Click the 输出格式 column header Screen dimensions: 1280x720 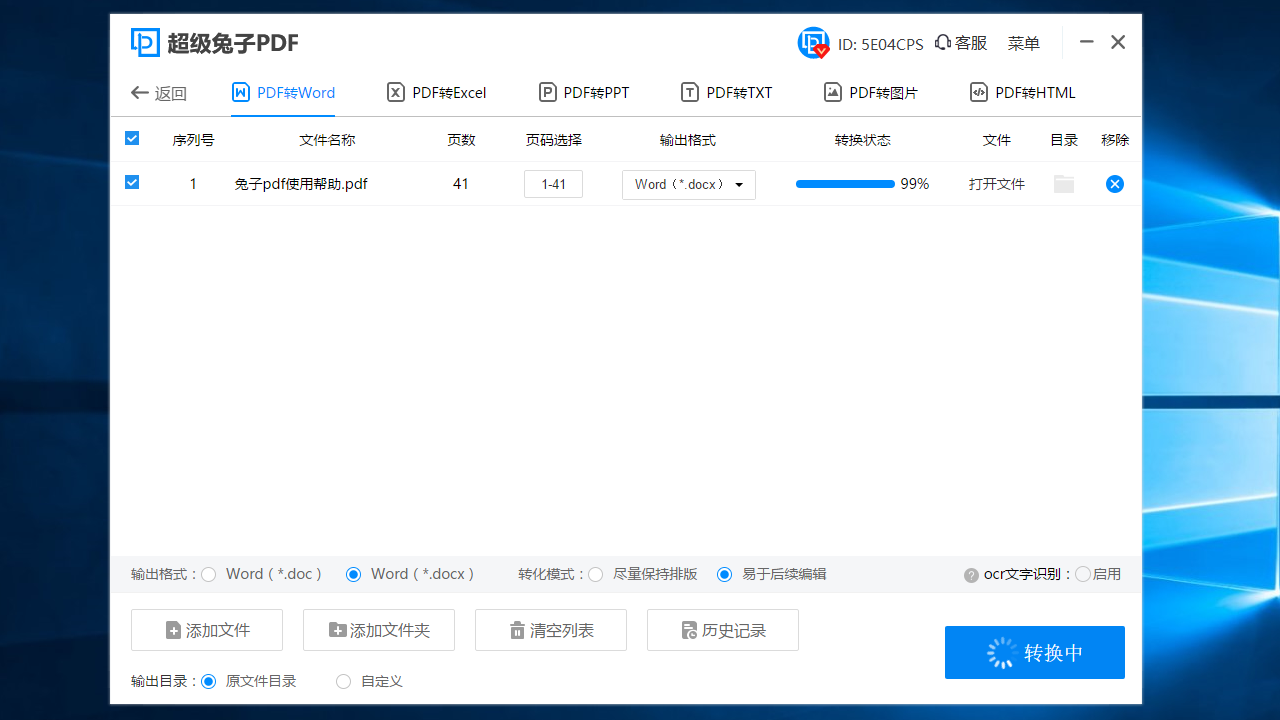pyautogui.click(x=688, y=140)
